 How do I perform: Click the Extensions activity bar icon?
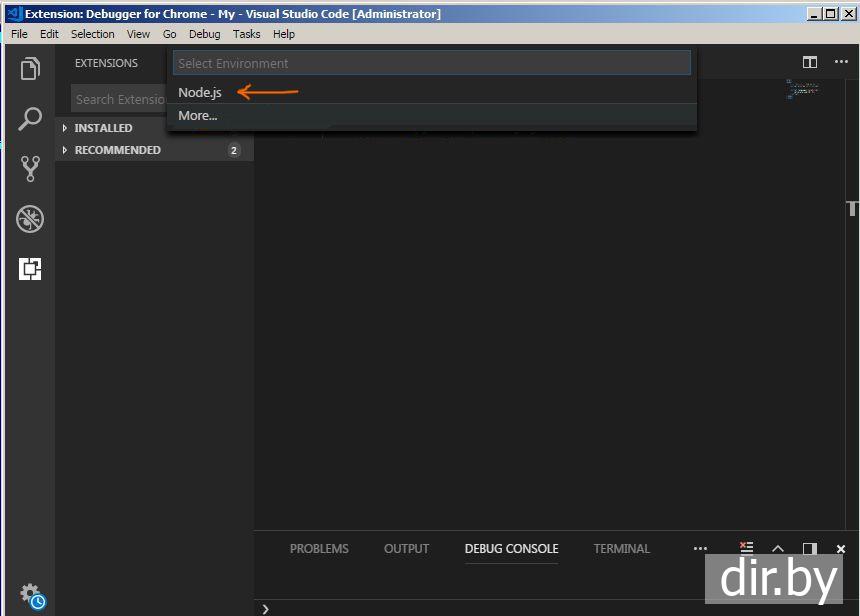pos(30,269)
